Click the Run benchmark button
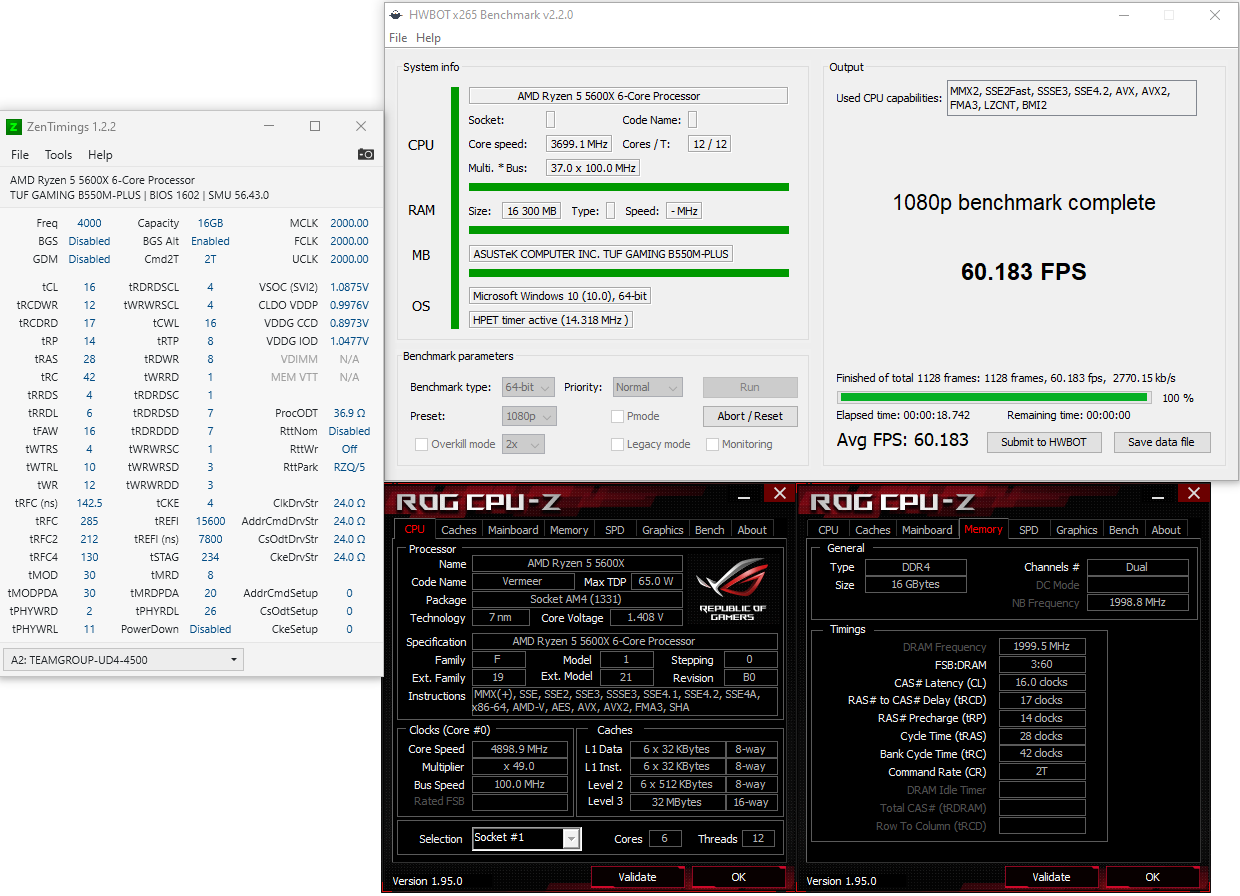The width and height of the screenshot is (1240, 896). tap(750, 387)
